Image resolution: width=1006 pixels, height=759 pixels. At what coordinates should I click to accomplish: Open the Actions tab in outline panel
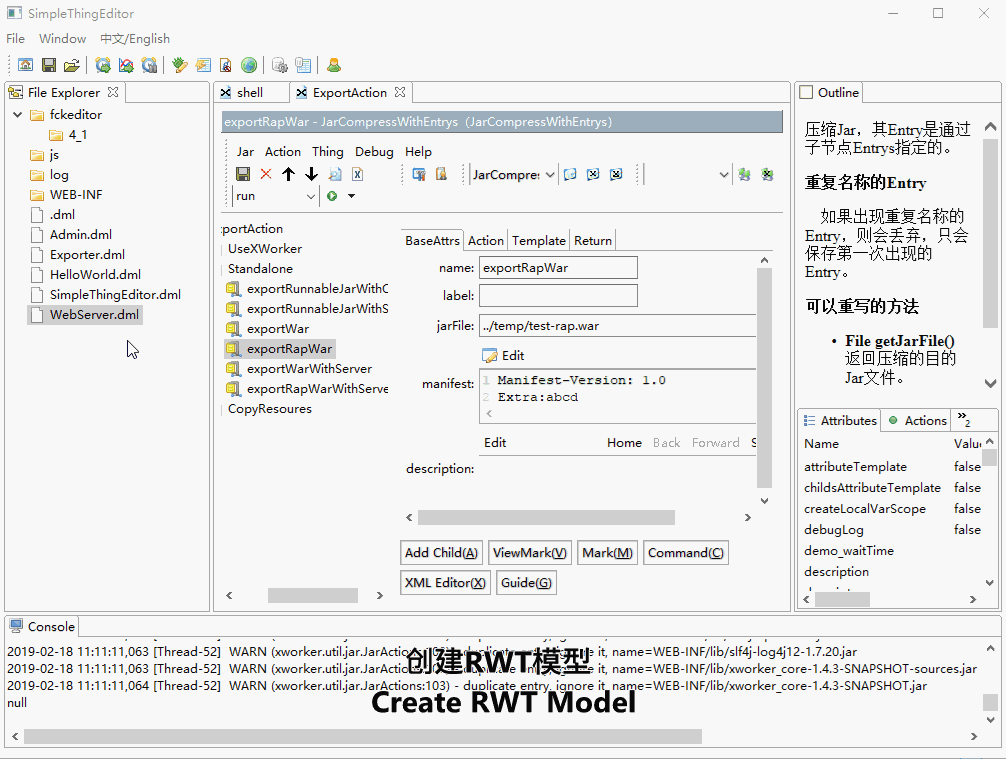(917, 420)
